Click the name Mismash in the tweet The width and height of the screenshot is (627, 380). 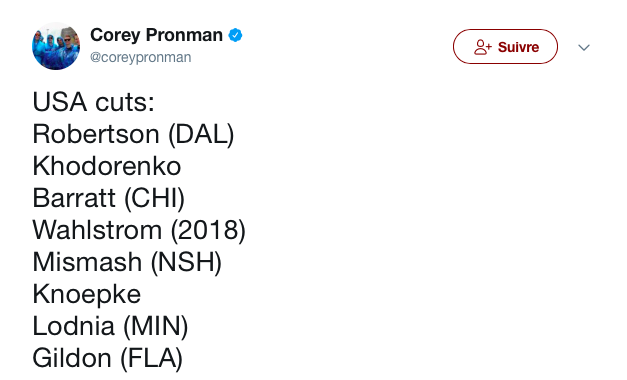87,262
